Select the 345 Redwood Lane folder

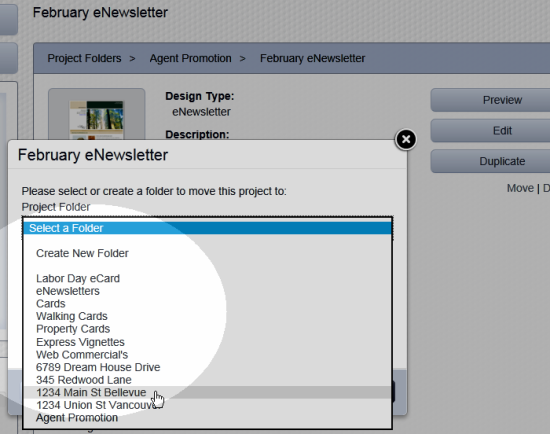tap(207, 380)
